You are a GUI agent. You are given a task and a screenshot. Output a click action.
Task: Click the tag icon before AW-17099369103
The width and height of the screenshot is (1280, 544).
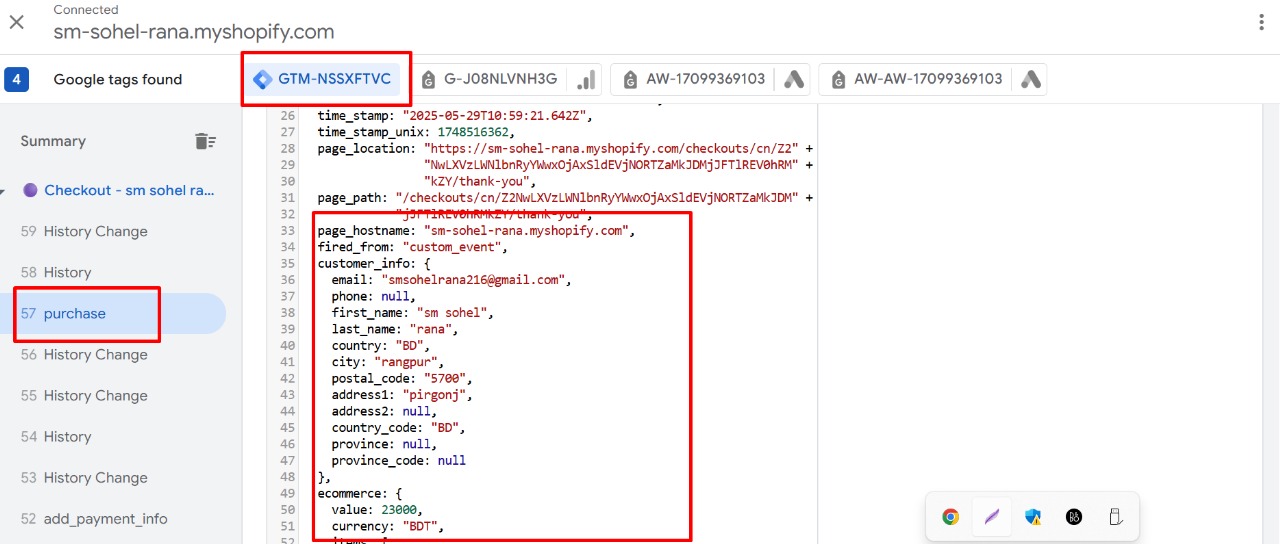click(x=631, y=79)
